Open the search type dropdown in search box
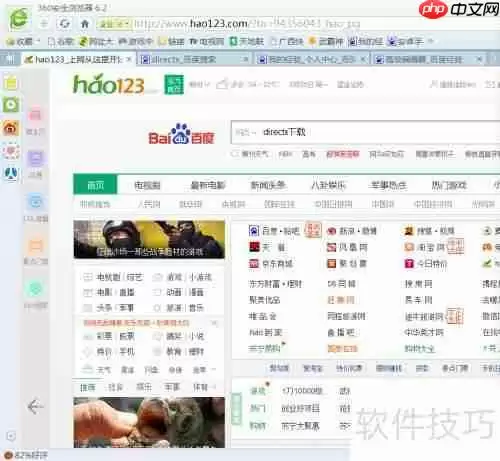 coord(245,132)
